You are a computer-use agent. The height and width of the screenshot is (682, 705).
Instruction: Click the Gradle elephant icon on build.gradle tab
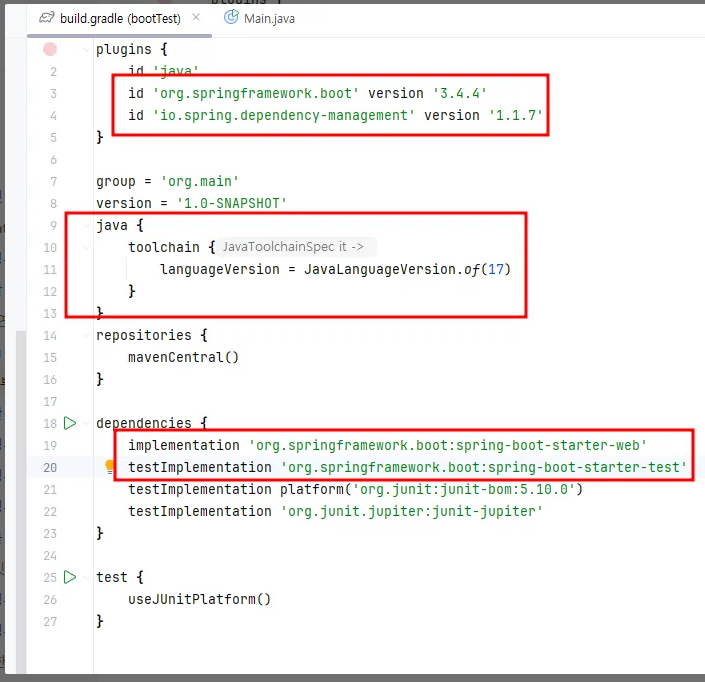click(47, 18)
